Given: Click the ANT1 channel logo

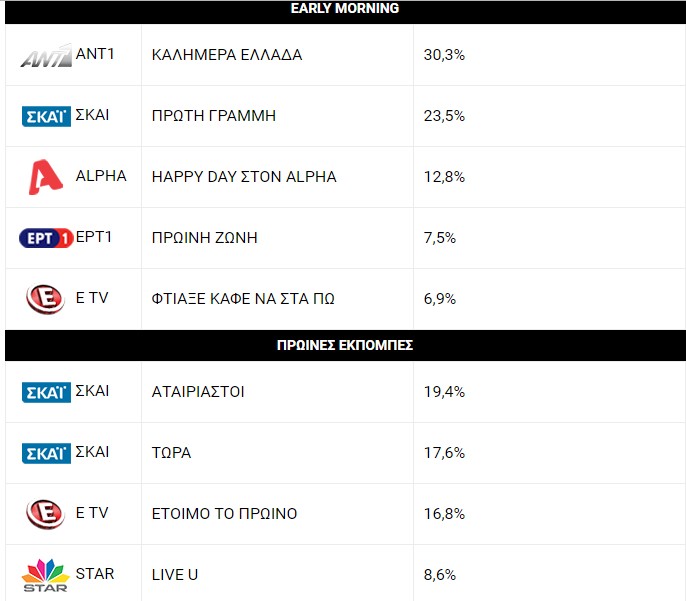Looking at the screenshot, I should pyautogui.click(x=46, y=56).
